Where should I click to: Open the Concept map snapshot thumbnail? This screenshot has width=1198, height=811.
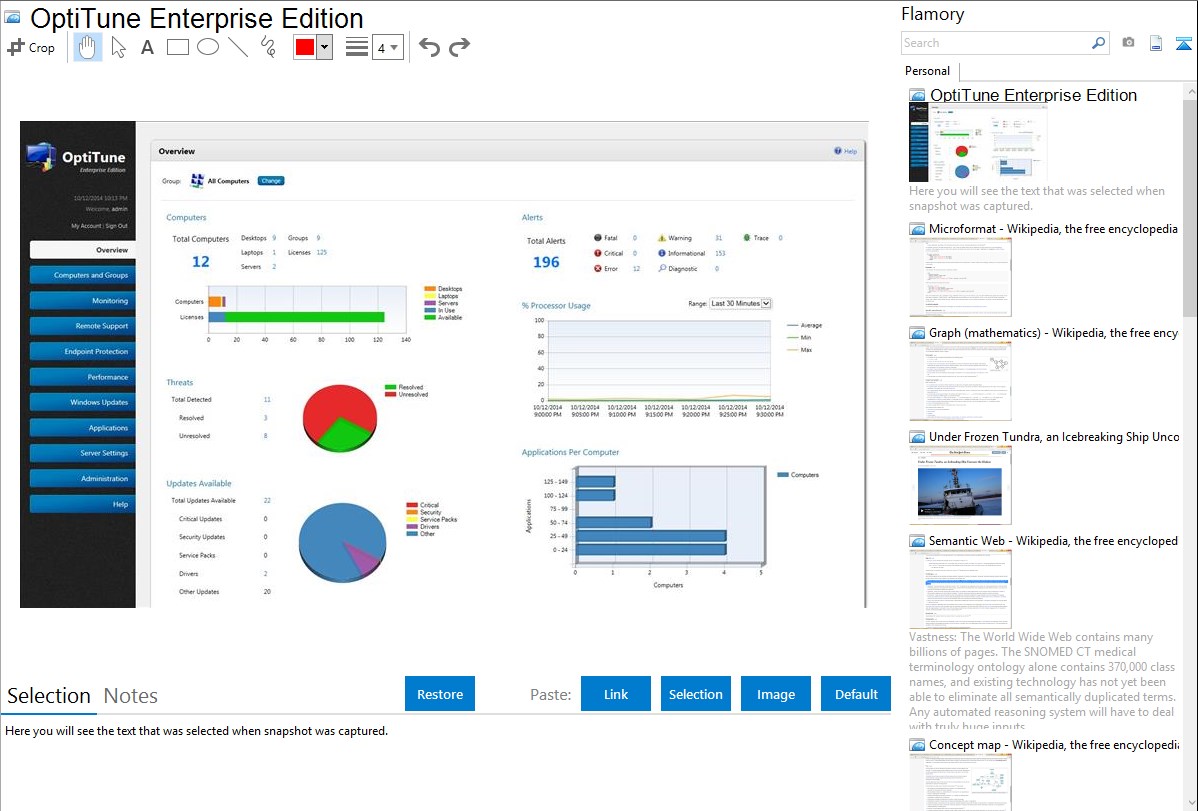tap(960, 783)
